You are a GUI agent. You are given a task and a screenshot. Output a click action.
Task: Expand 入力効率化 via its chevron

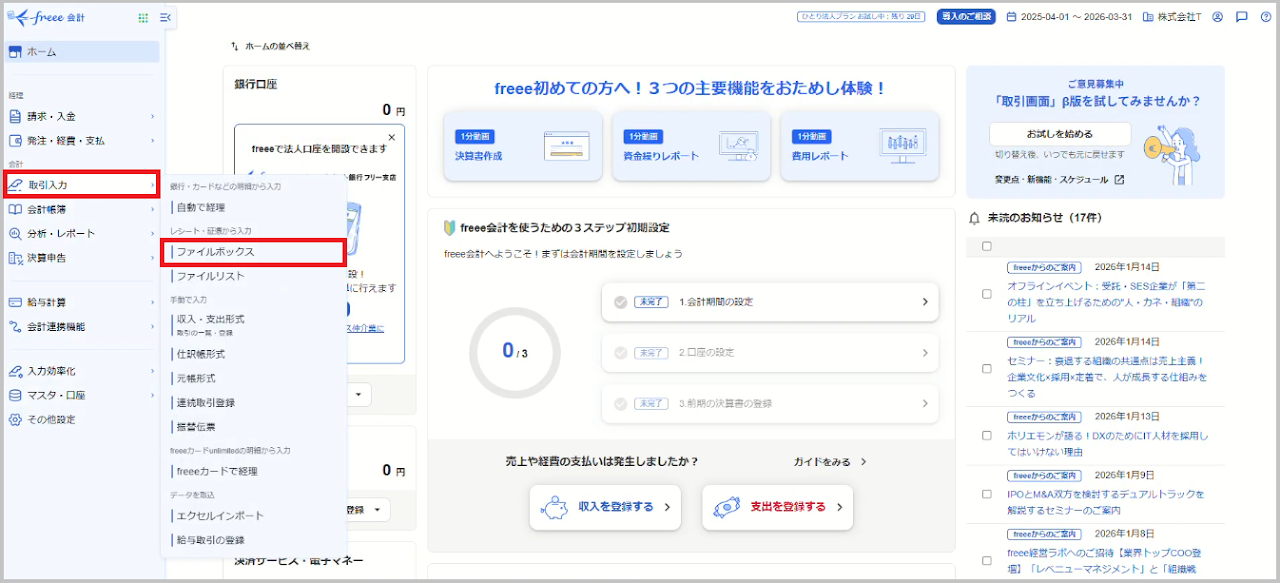[153, 371]
